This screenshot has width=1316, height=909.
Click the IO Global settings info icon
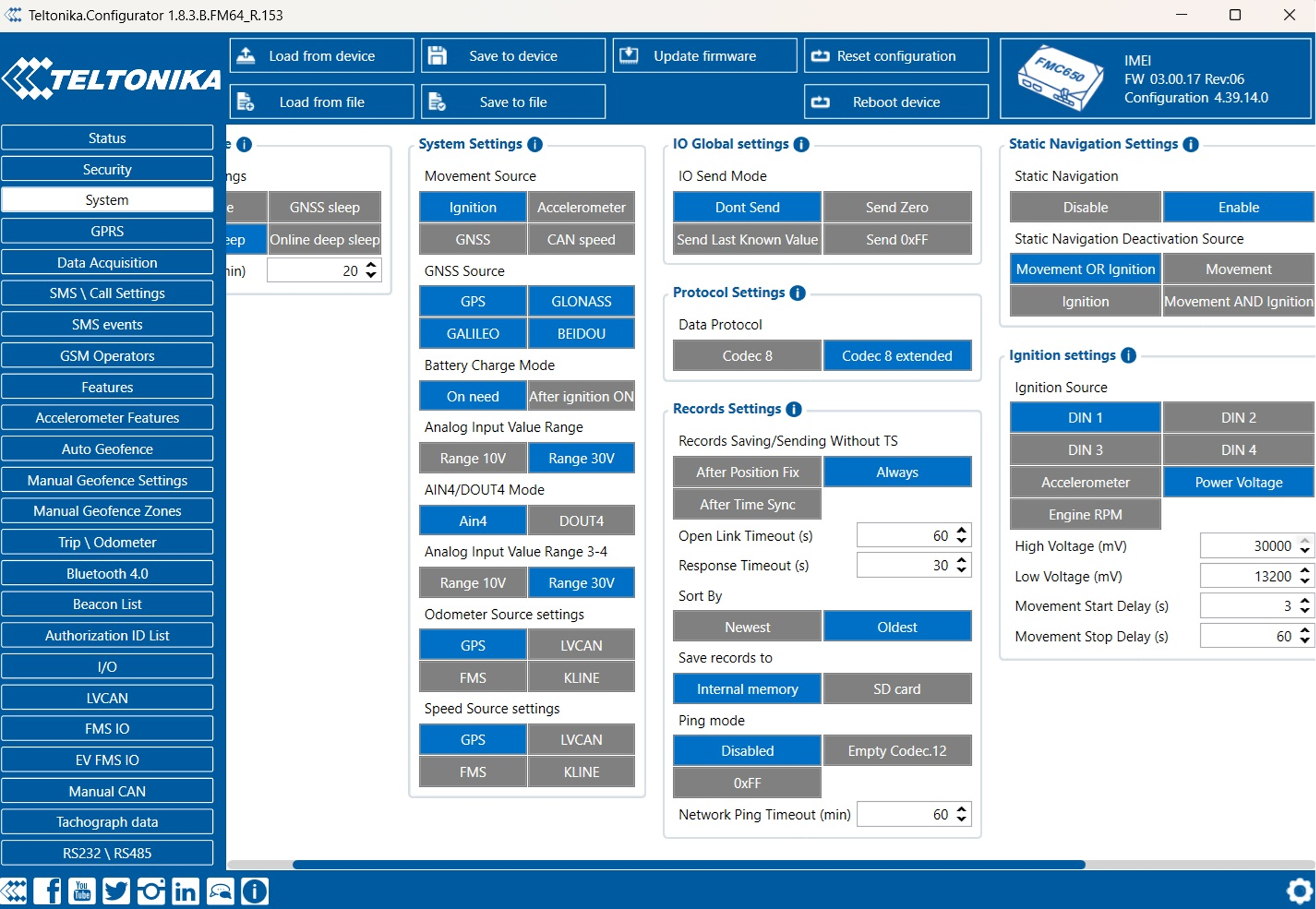801,144
